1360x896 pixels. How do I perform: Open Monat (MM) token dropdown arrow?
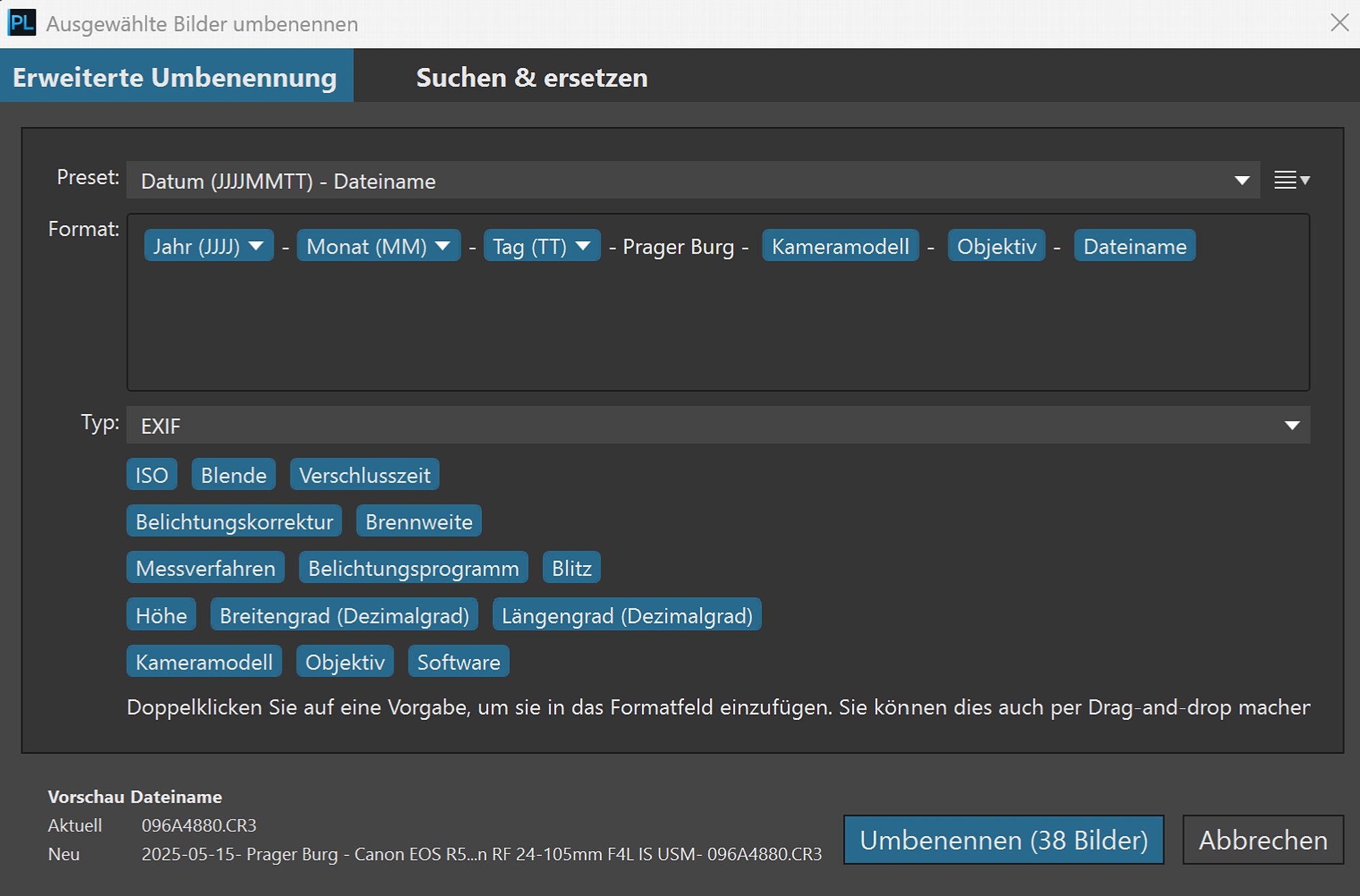[443, 245]
